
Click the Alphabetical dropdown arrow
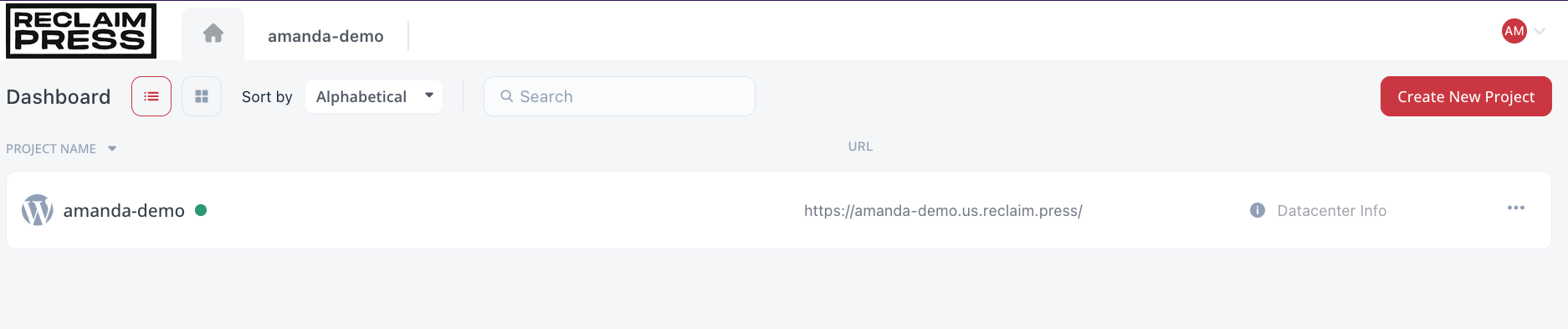point(429,95)
